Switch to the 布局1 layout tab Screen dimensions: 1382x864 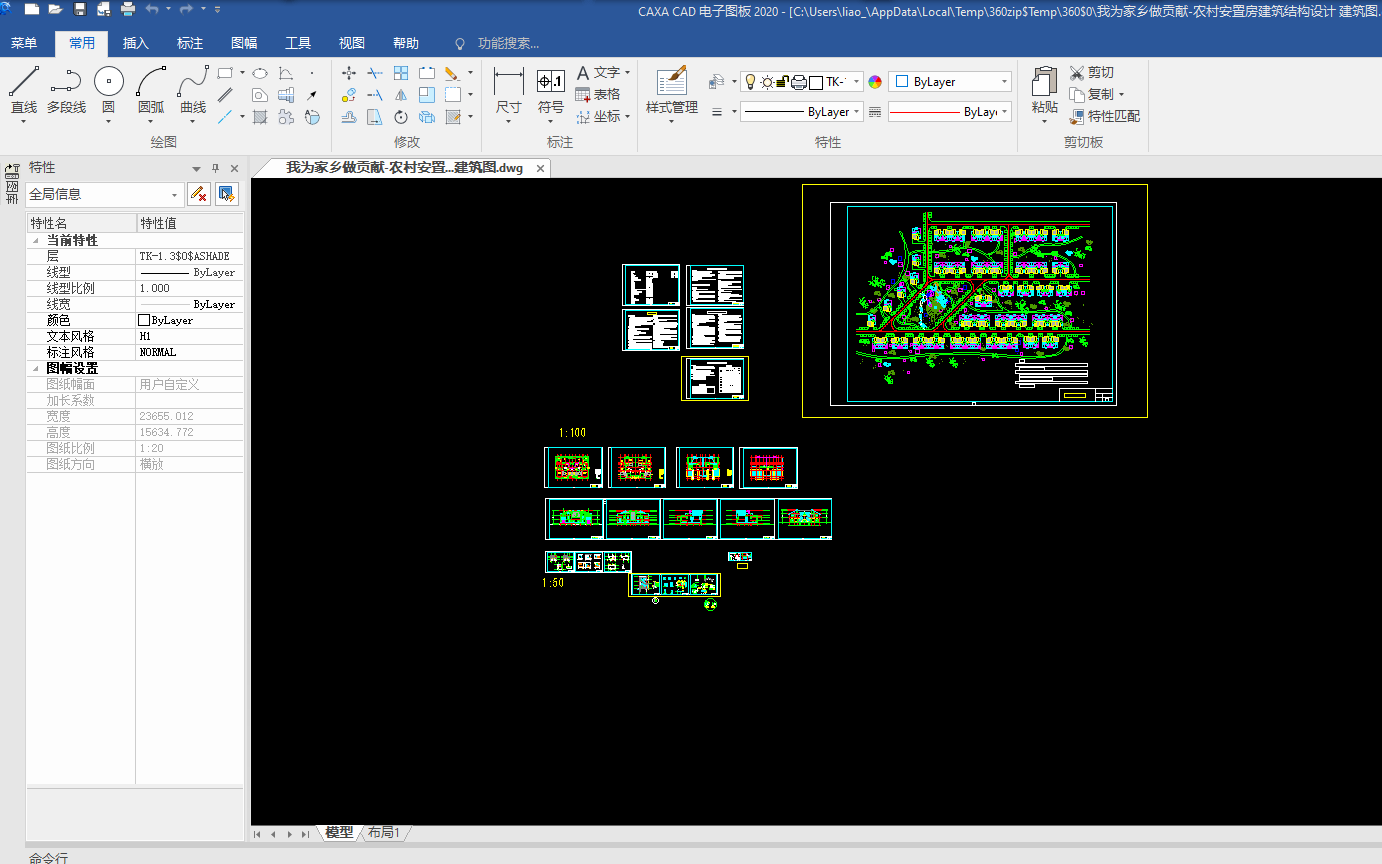coord(384,832)
